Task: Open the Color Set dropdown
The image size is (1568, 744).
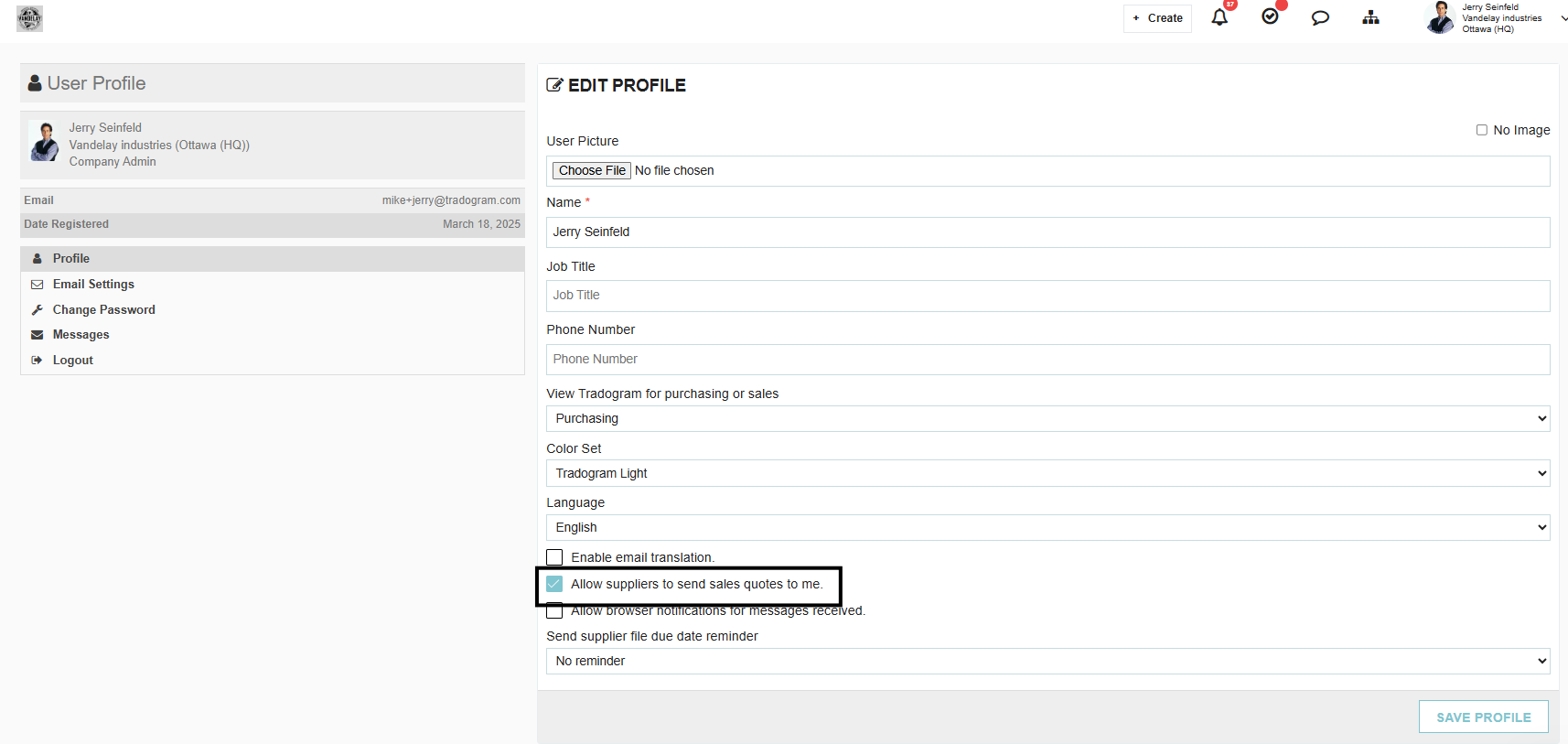Action: pos(1048,473)
